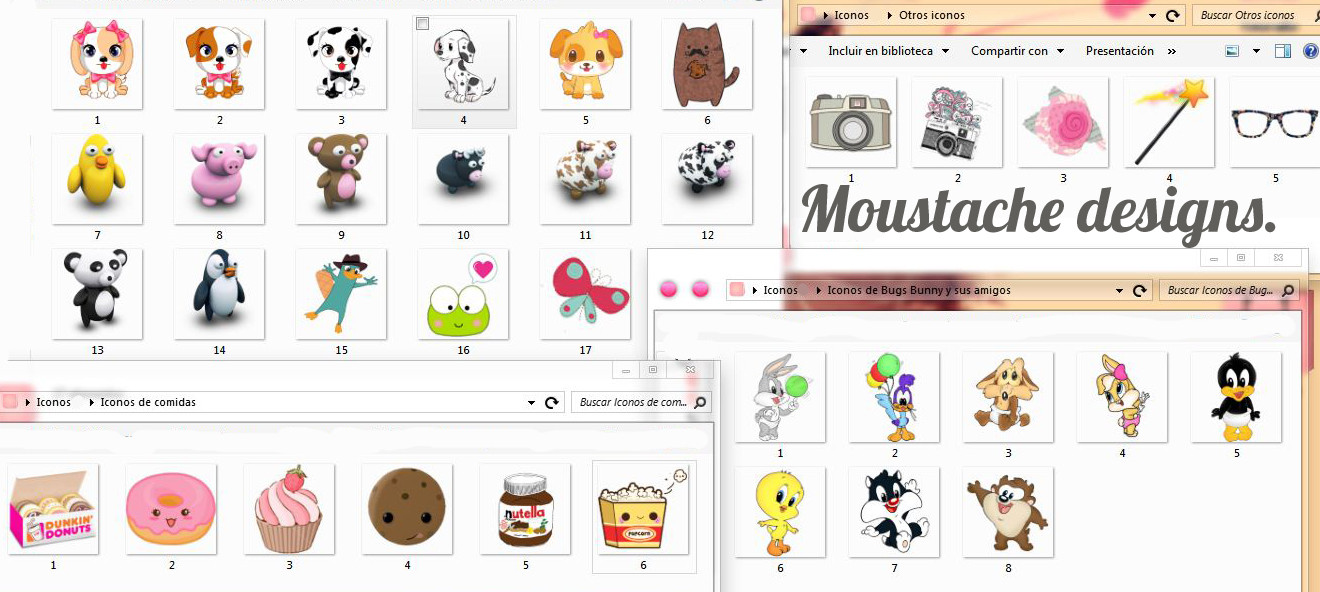Refresh the Bugs Bunny icons folder

pyautogui.click(x=1139, y=291)
